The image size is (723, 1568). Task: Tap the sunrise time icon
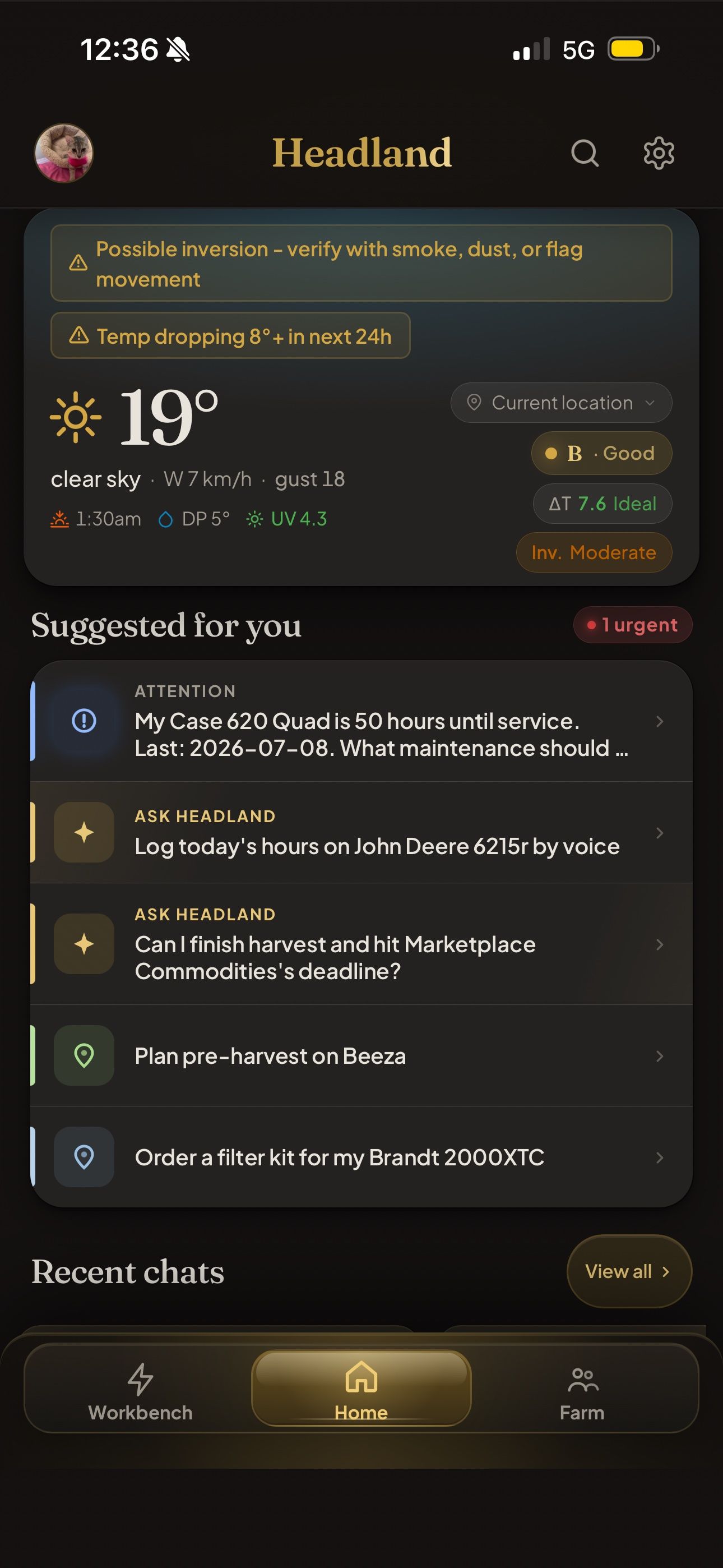59,519
